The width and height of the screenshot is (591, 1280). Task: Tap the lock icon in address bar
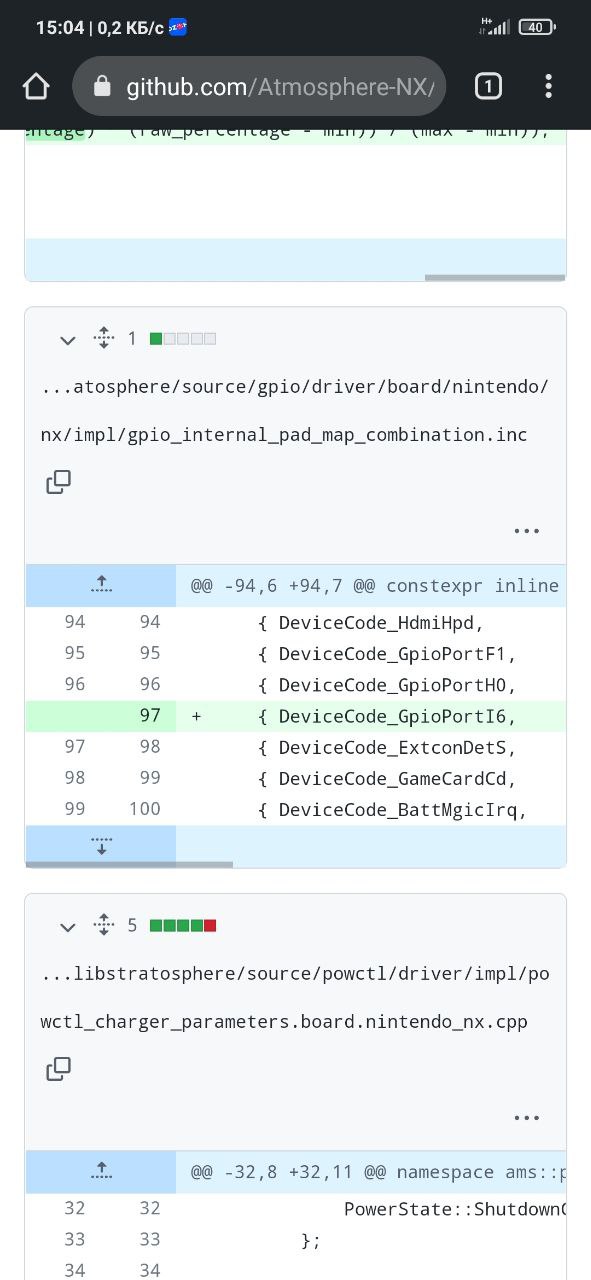(101, 87)
